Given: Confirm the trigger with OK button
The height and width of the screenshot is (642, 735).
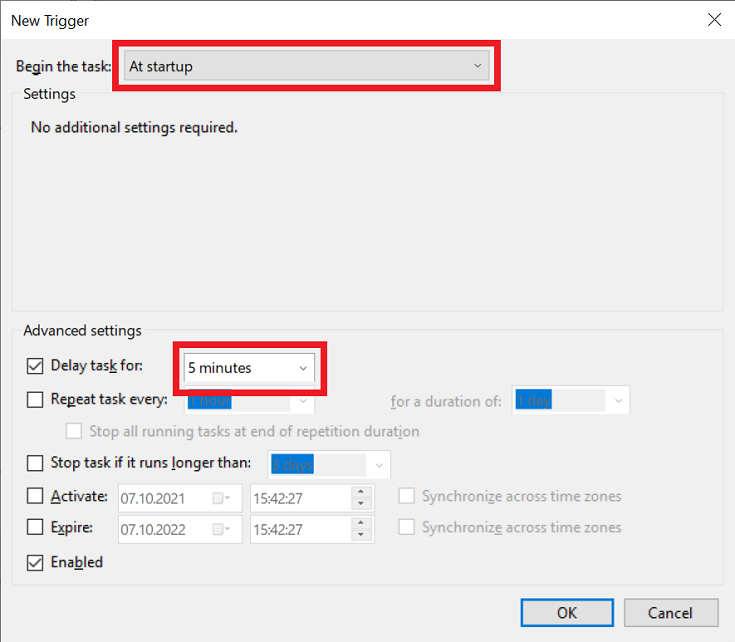Looking at the screenshot, I should (x=567, y=612).
